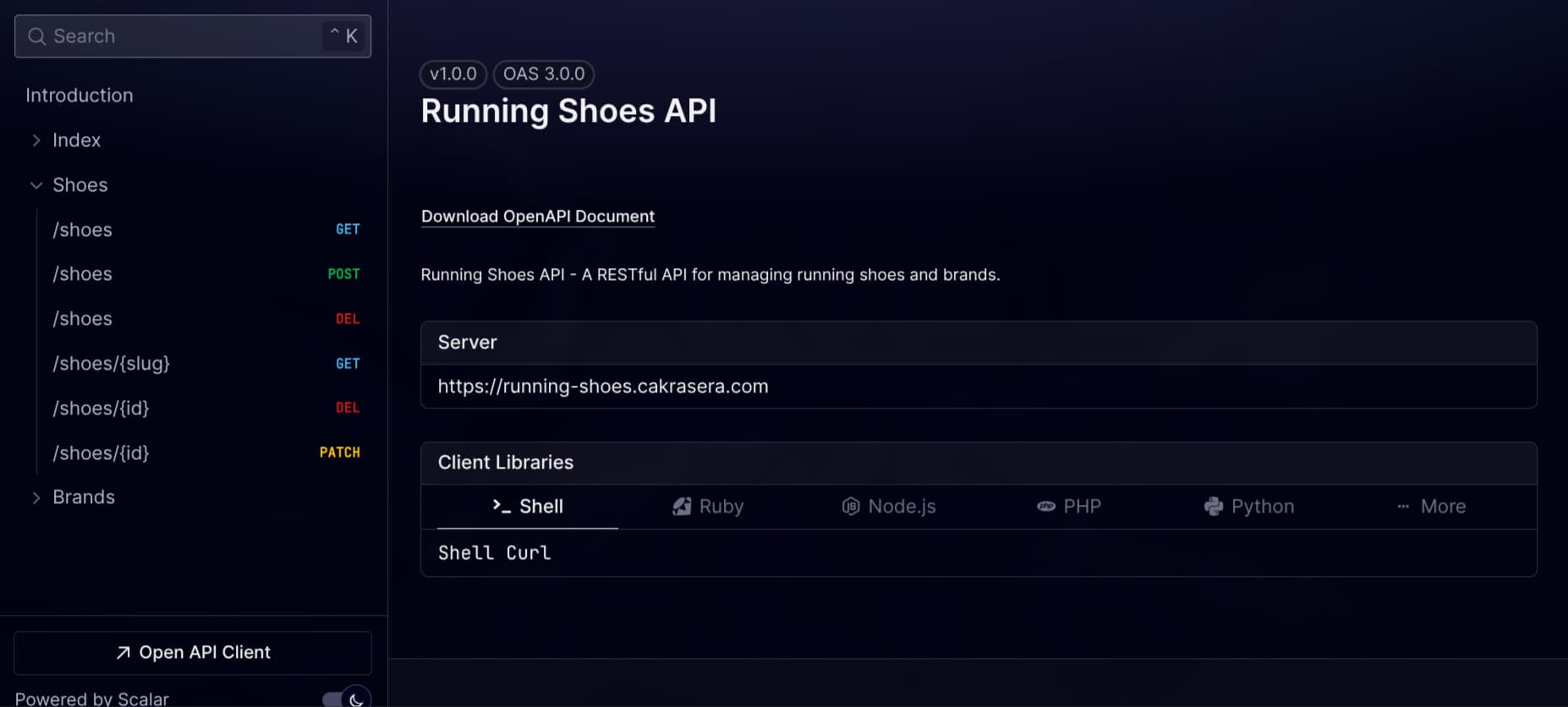Open the Introduction sidebar item

[79, 96]
